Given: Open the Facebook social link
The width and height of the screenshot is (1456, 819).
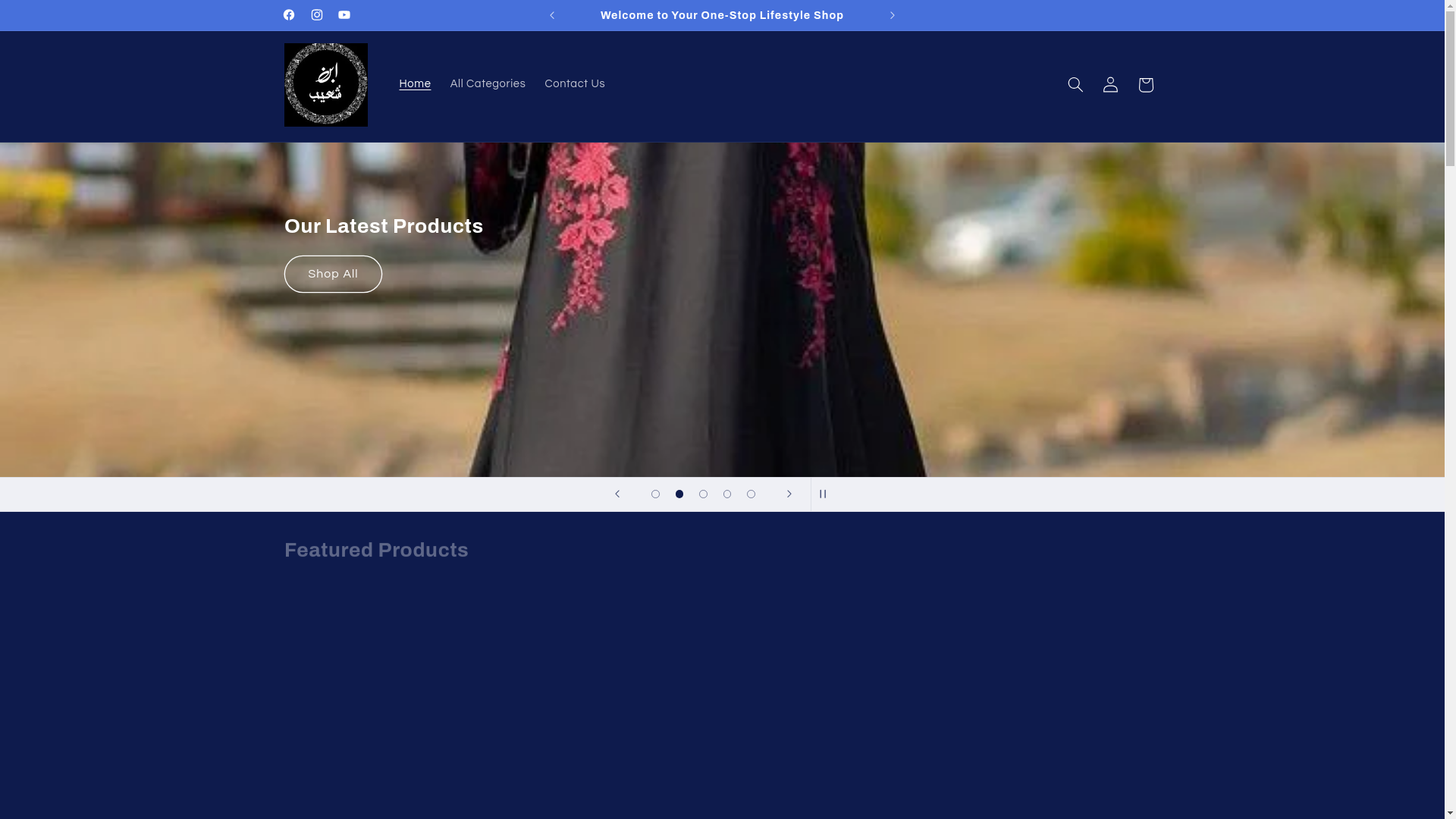Looking at the screenshot, I should (x=289, y=15).
